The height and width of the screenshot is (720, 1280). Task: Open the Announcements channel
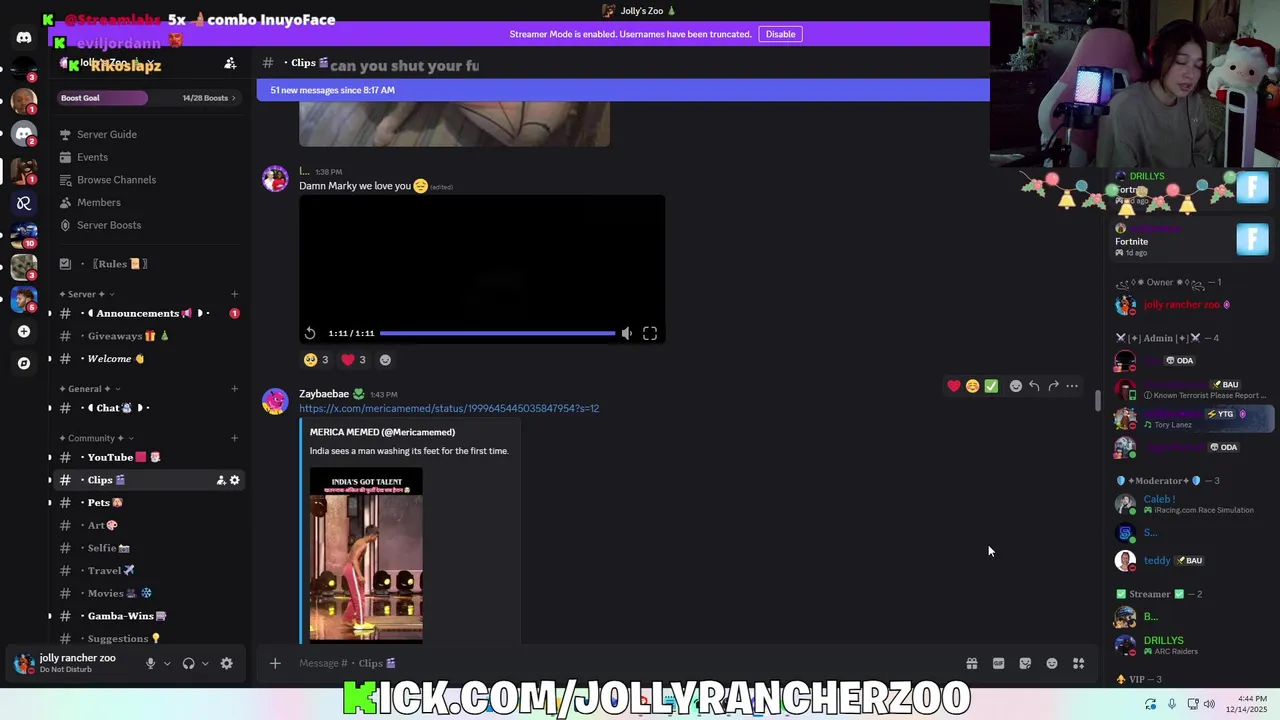coord(150,313)
